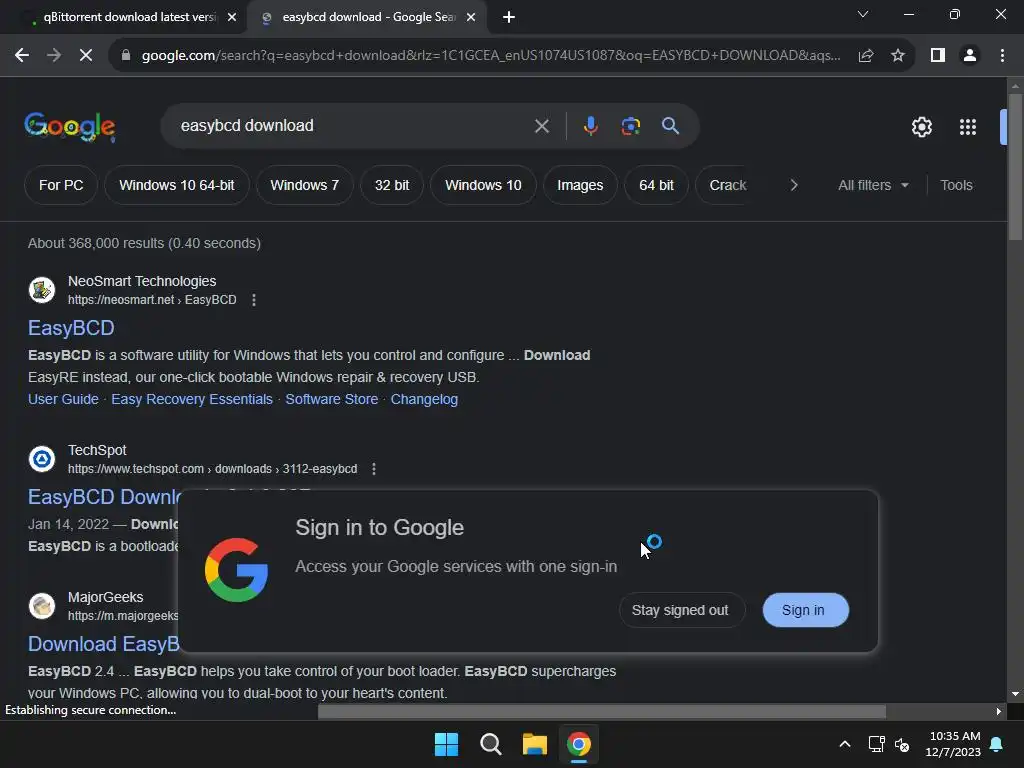This screenshot has height=768, width=1024.
Task: Select For PC filter chip
Action: click(61, 185)
